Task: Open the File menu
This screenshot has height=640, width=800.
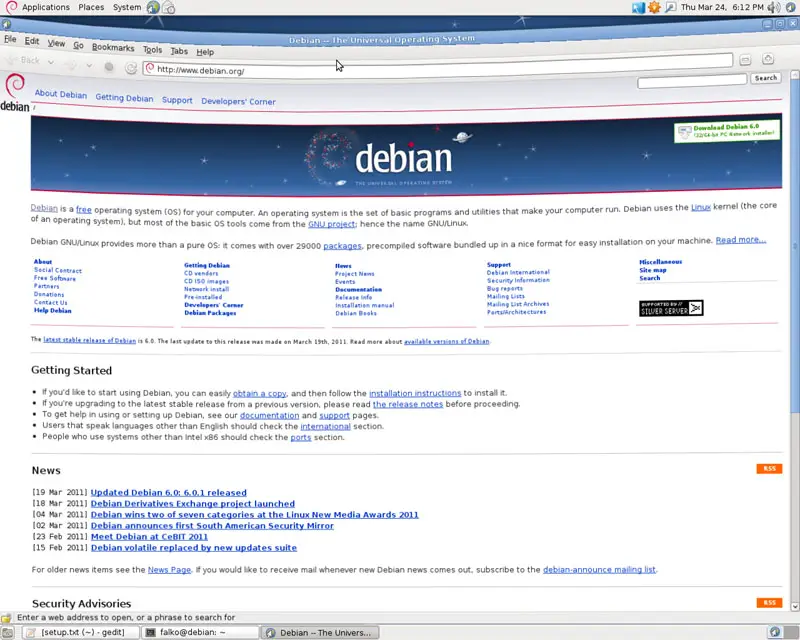Action: tap(10, 39)
